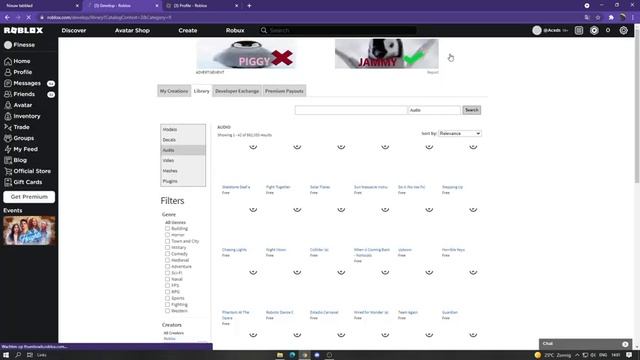
Task: Play the Stepping Up audio preview
Action: [473, 147]
